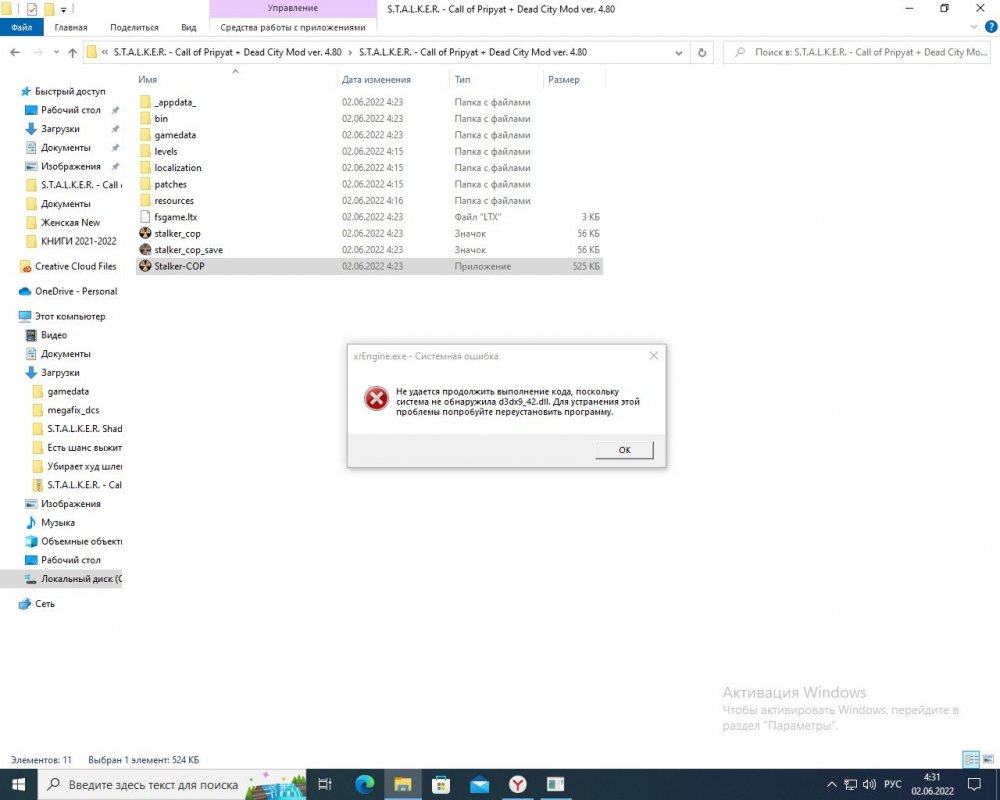Select the patches folder
Screen dimensions: 1000x800
(x=170, y=184)
